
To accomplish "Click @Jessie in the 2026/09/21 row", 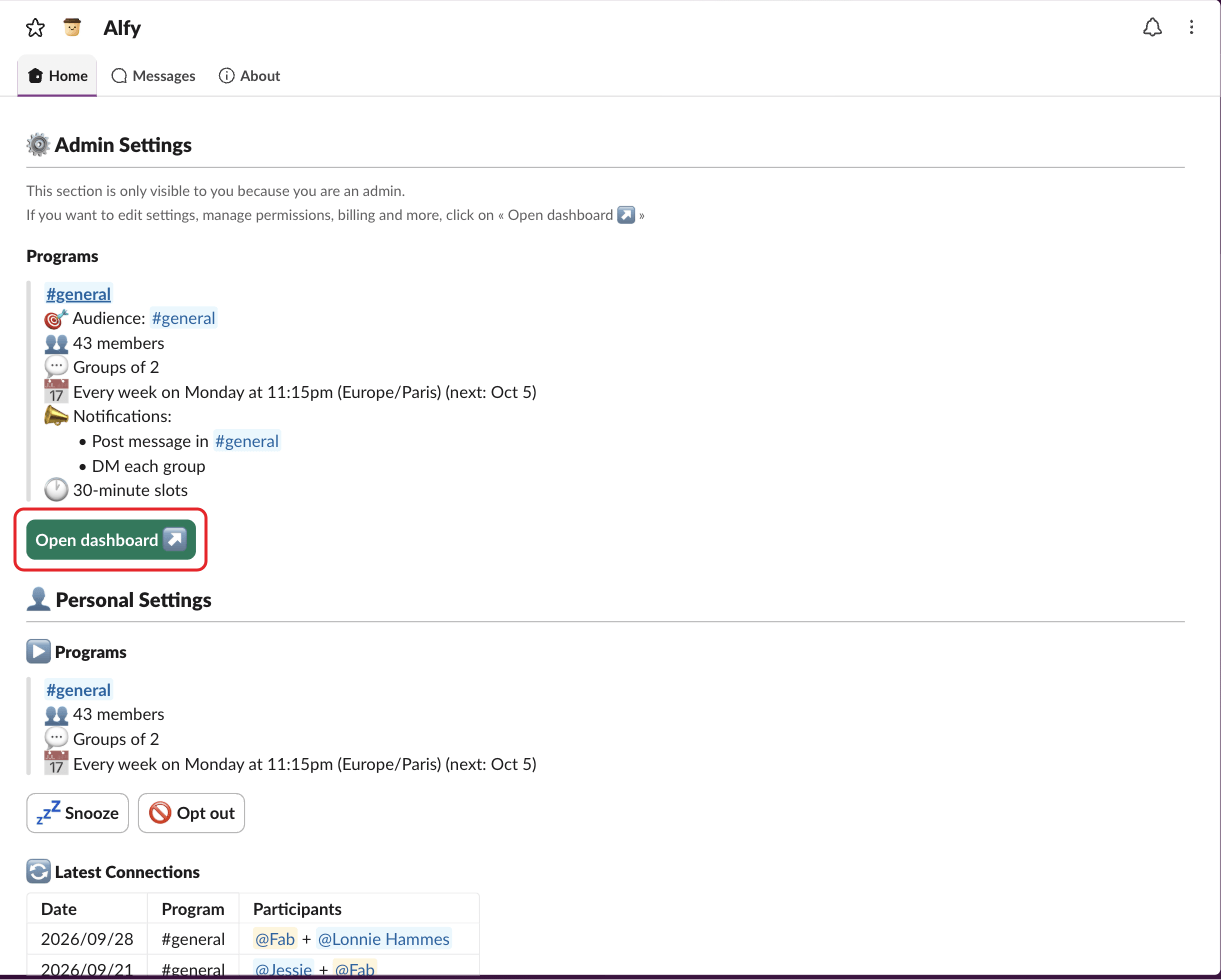I will pyautogui.click(x=284, y=969).
